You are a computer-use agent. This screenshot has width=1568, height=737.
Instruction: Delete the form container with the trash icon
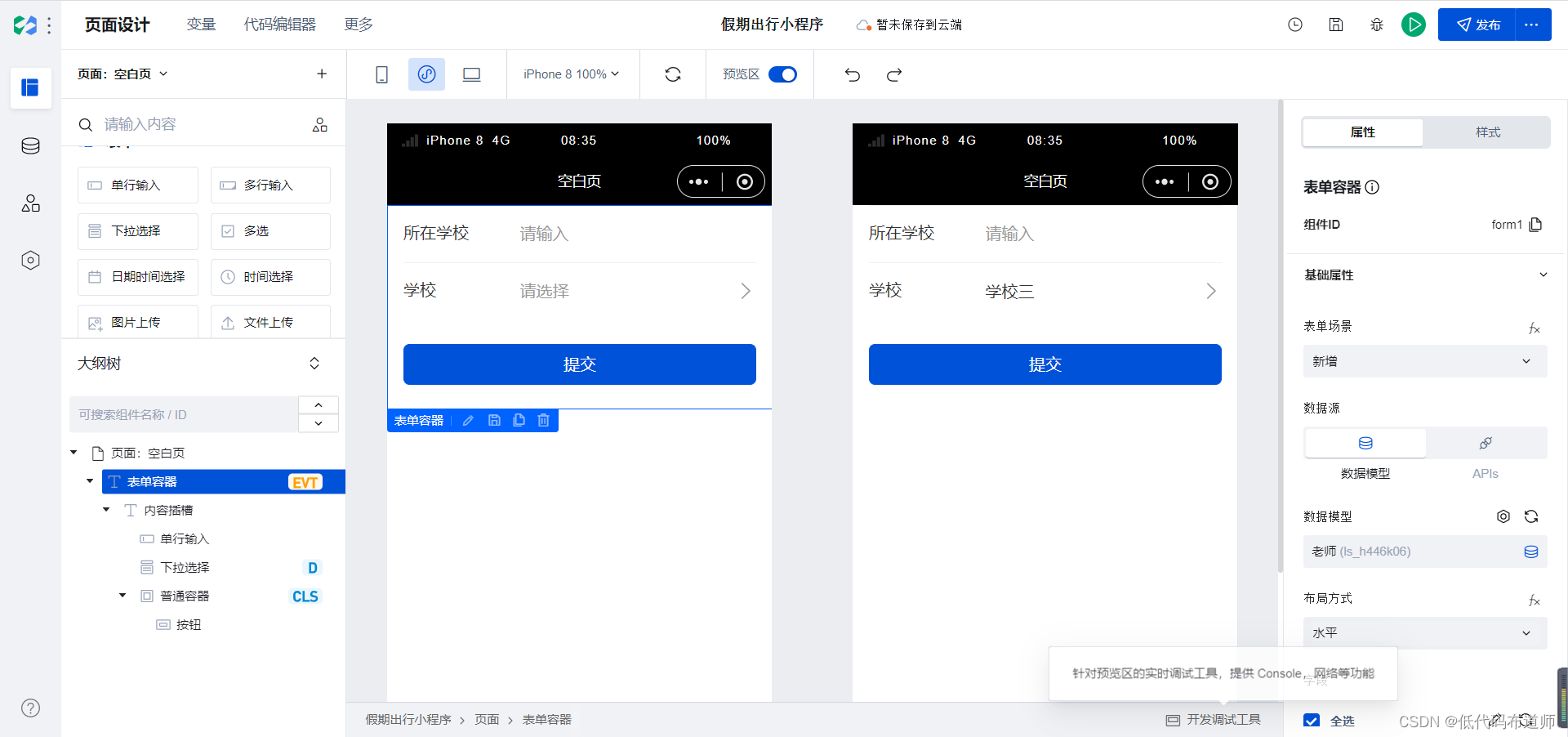pyautogui.click(x=544, y=420)
